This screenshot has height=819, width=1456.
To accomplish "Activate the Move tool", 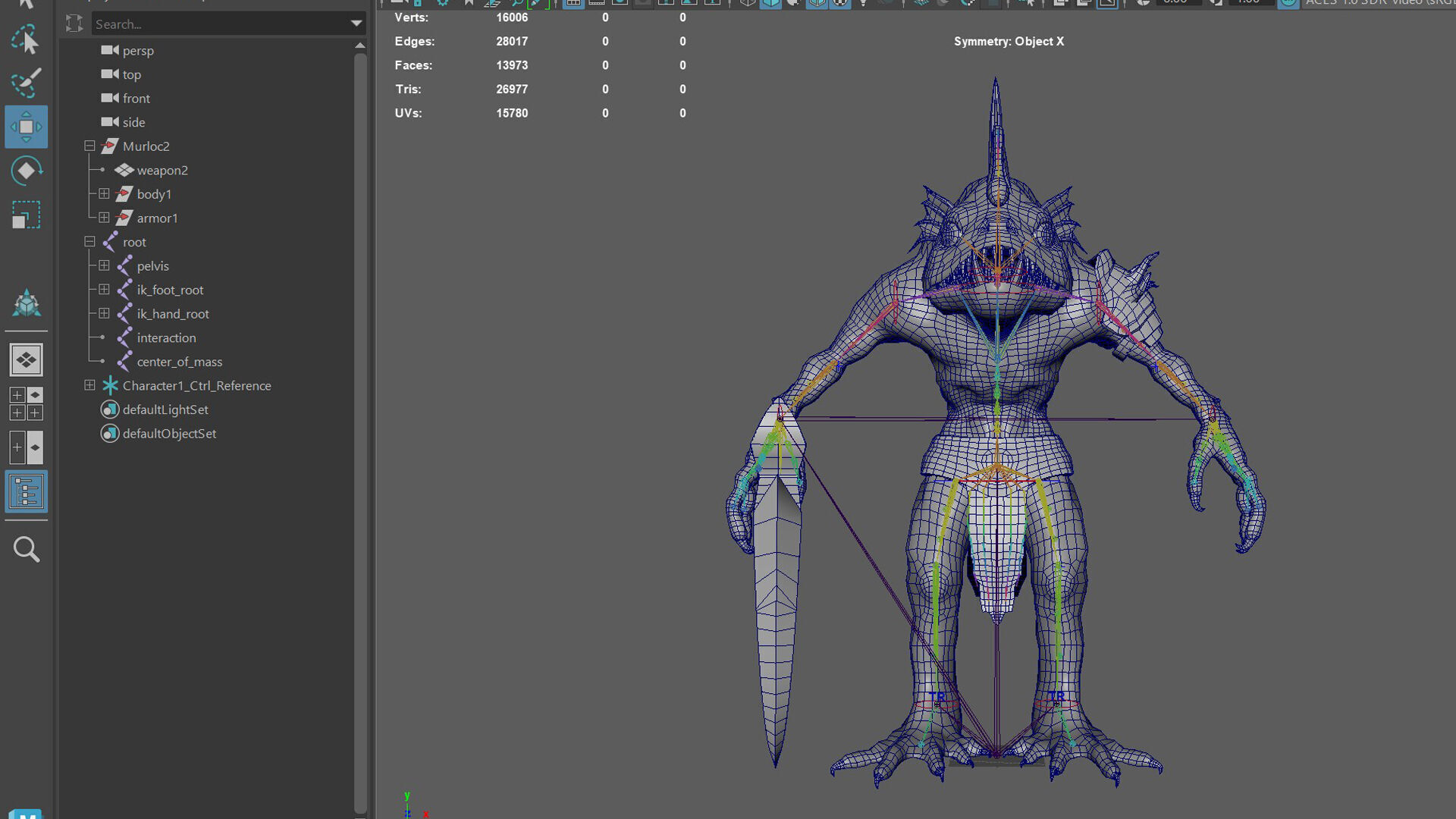I will point(26,127).
